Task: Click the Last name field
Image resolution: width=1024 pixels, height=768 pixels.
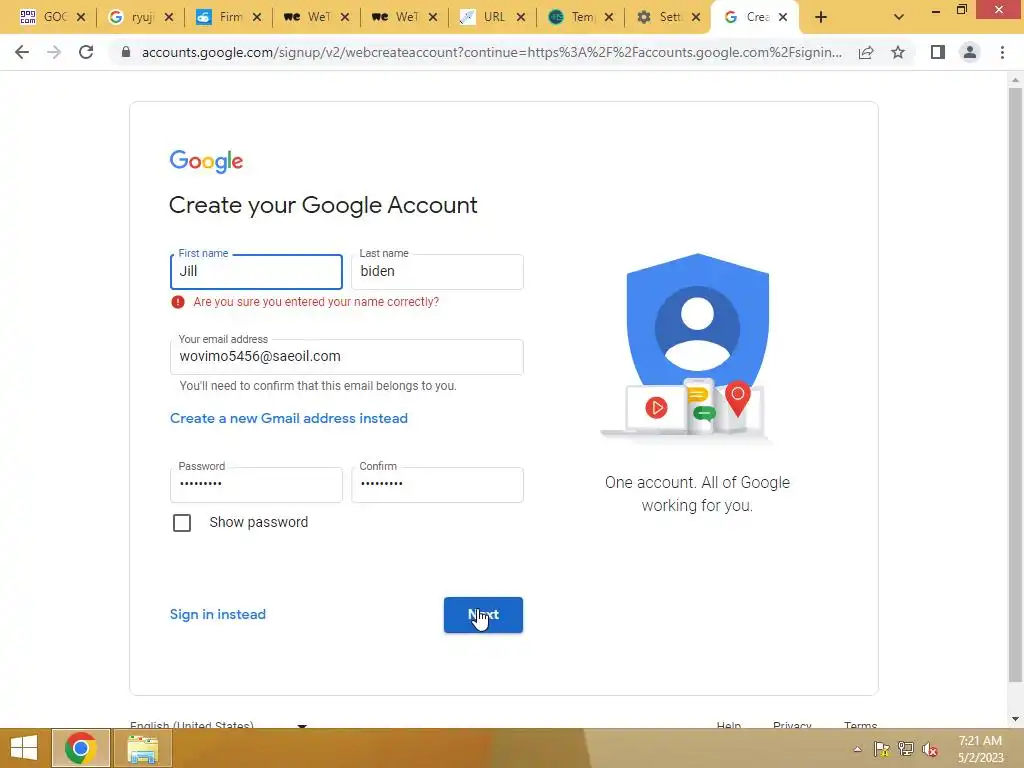Action: pyautogui.click(x=437, y=272)
